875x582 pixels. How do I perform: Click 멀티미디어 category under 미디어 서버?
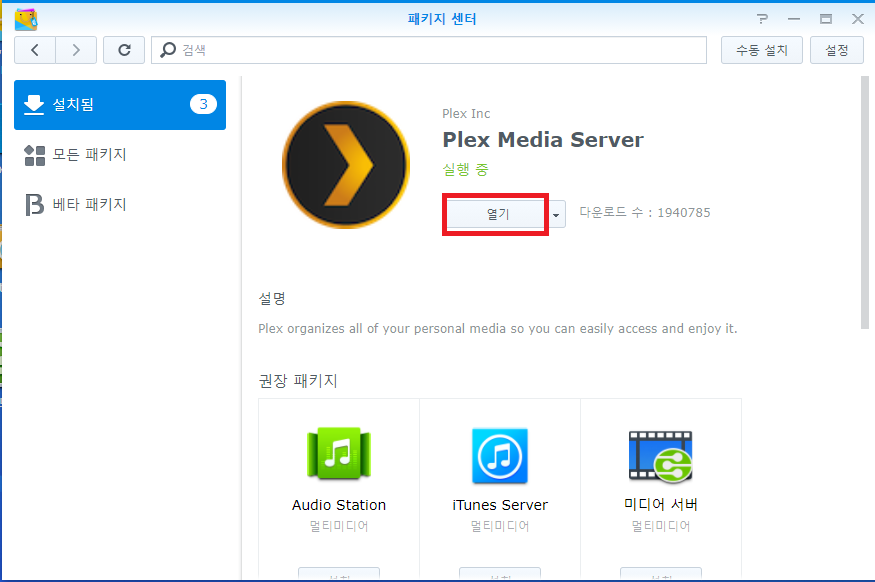coord(661,526)
